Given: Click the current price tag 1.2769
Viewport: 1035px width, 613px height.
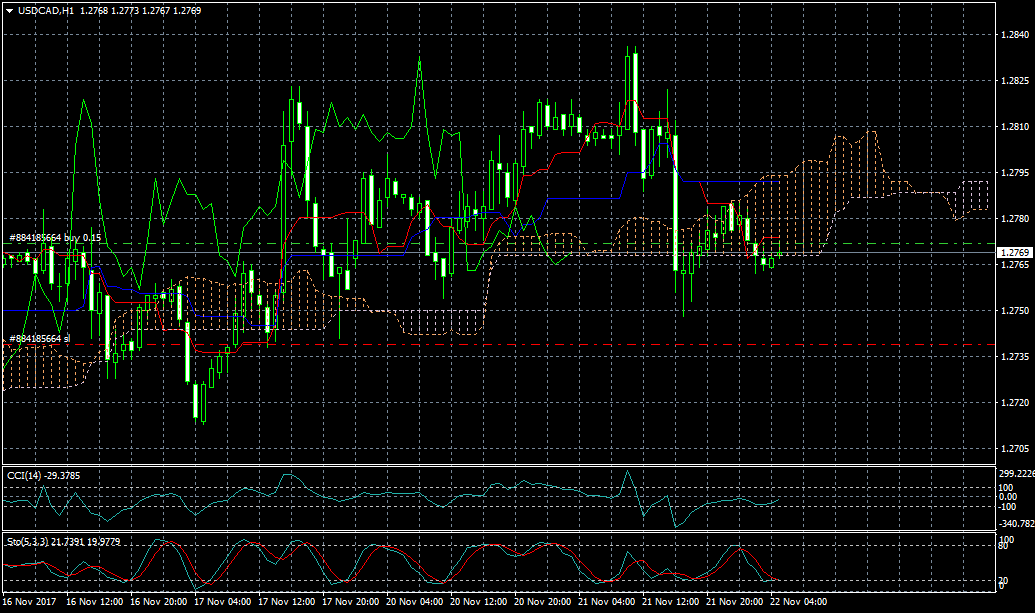Looking at the screenshot, I should coord(1015,253).
